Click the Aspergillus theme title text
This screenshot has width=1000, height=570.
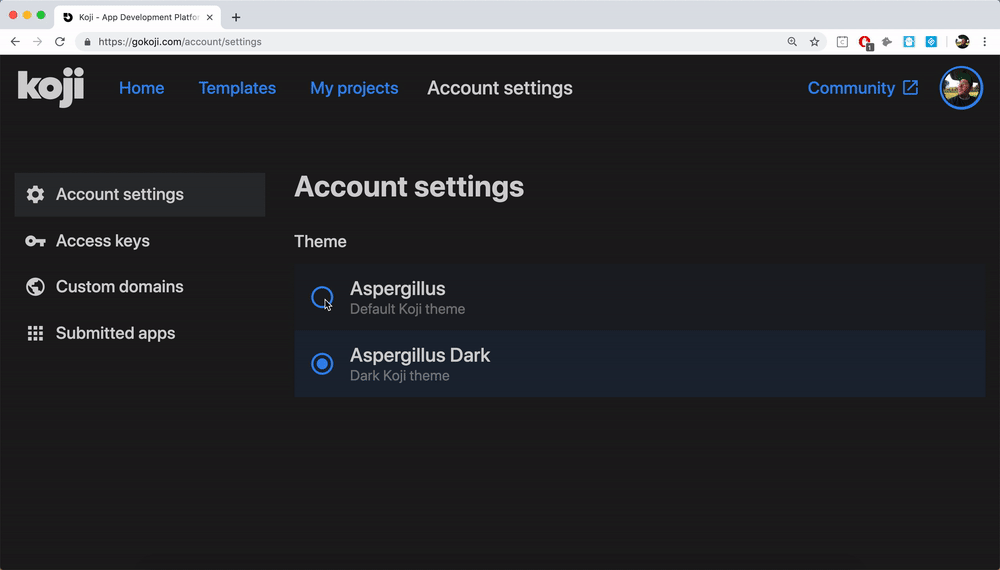pos(397,289)
